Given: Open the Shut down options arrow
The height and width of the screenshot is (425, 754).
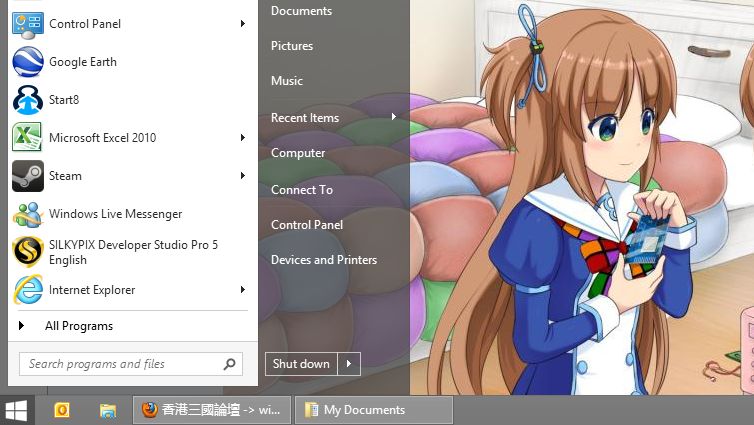Looking at the screenshot, I should [349, 364].
